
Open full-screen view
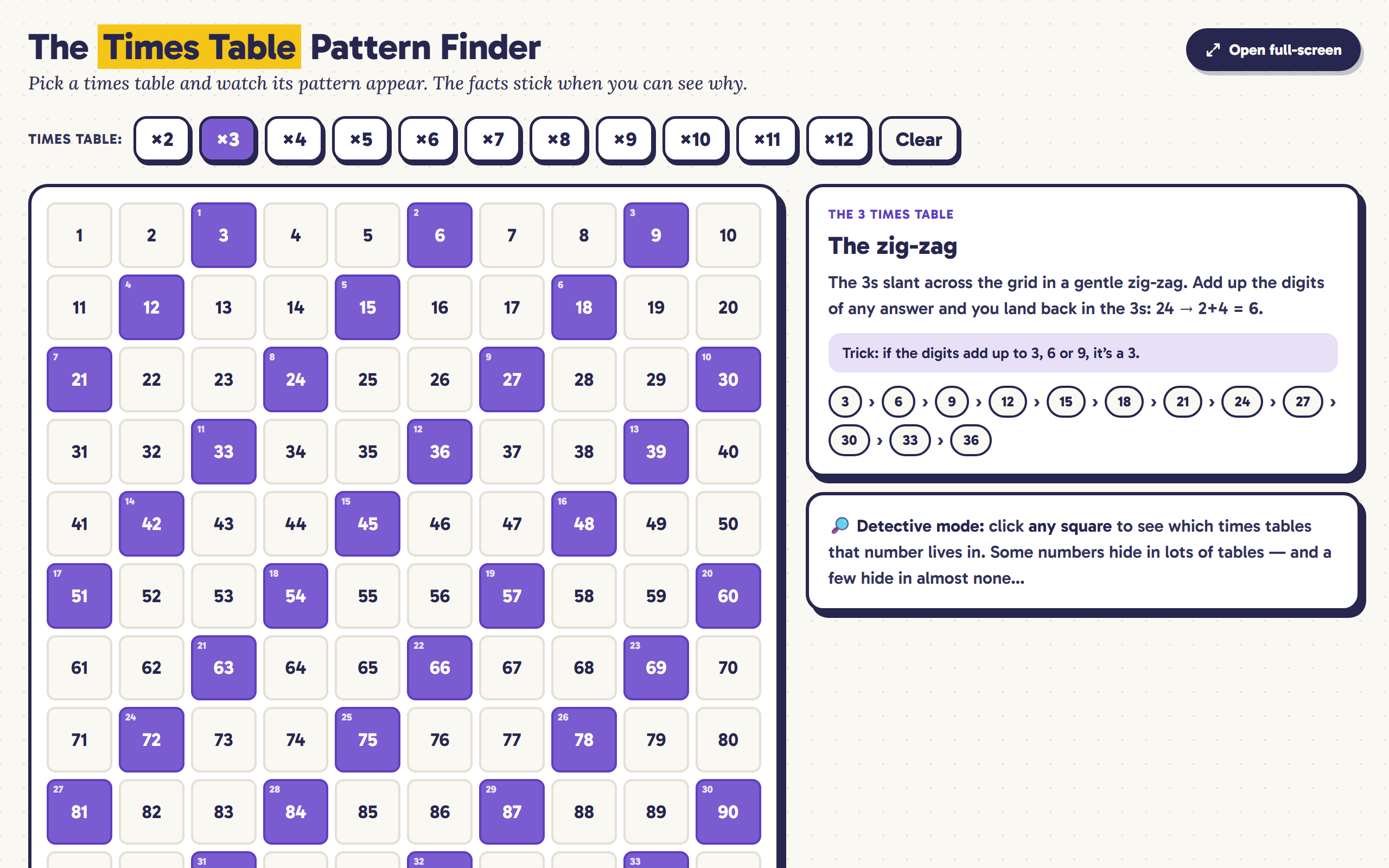[1273, 50]
